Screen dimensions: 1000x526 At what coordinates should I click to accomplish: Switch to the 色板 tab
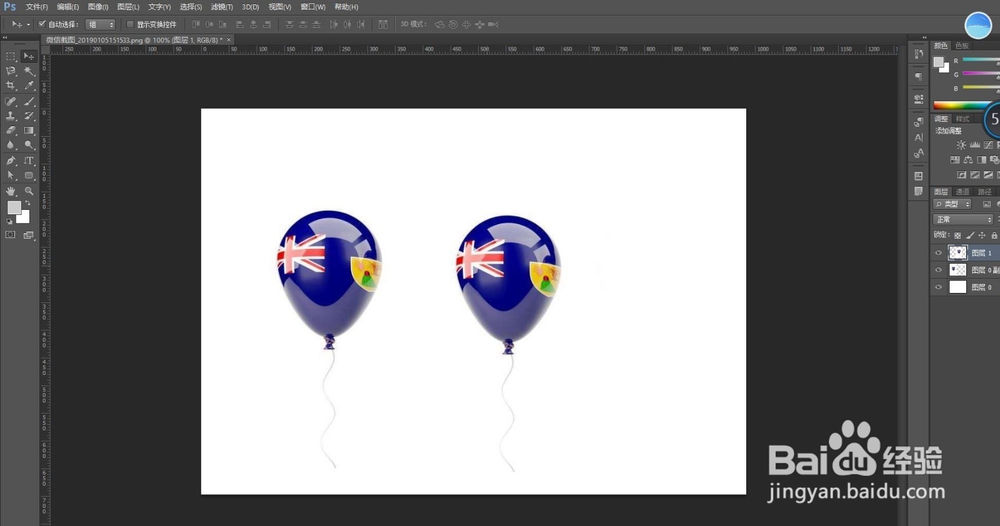[x=962, y=45]
